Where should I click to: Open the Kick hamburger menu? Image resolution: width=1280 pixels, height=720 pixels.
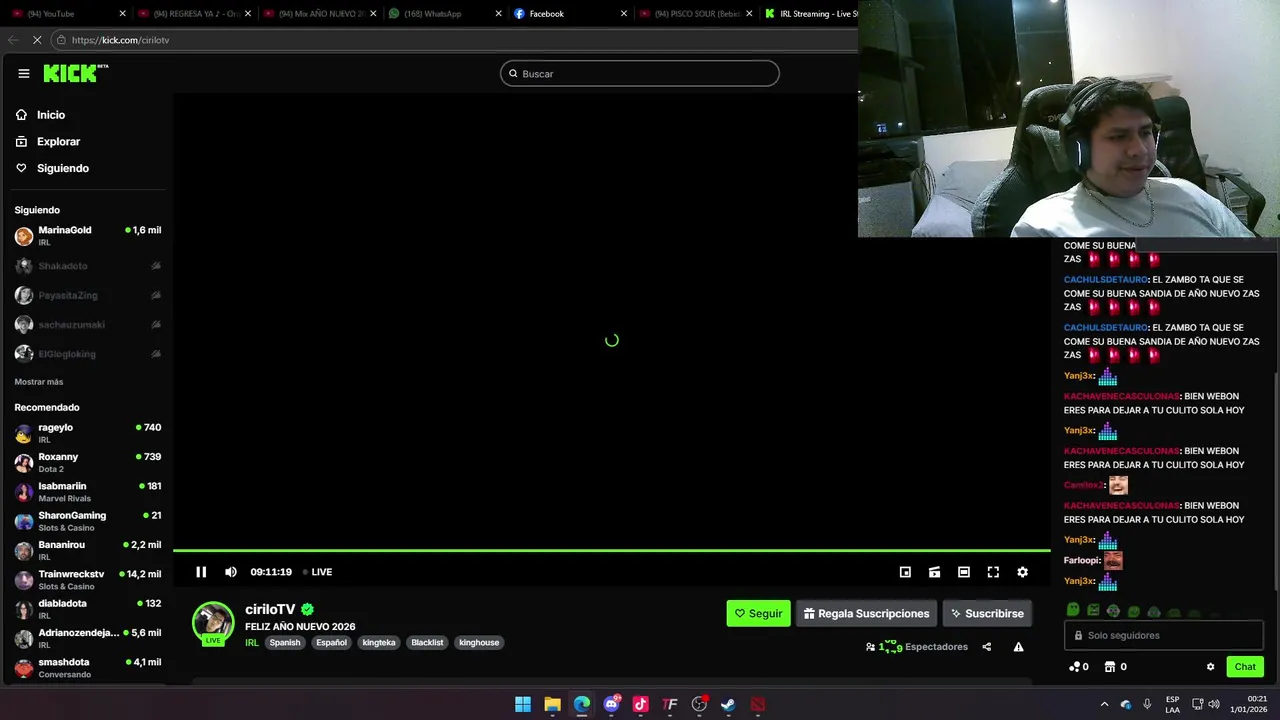coord(23,73)
